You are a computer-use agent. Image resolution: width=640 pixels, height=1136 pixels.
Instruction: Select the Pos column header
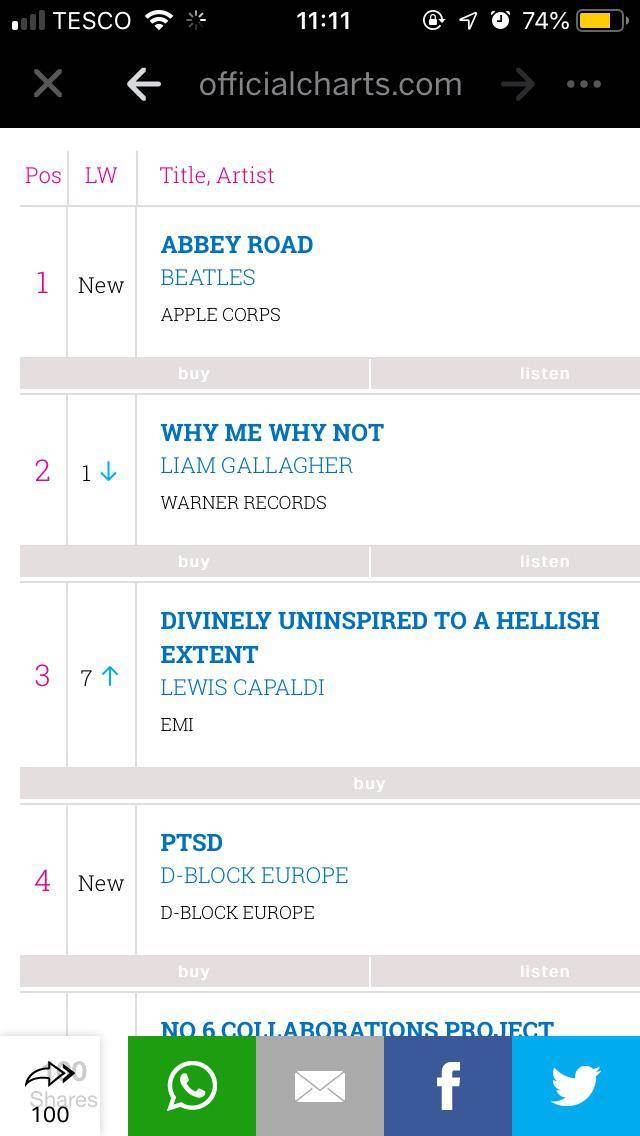(x=42, y=175)
